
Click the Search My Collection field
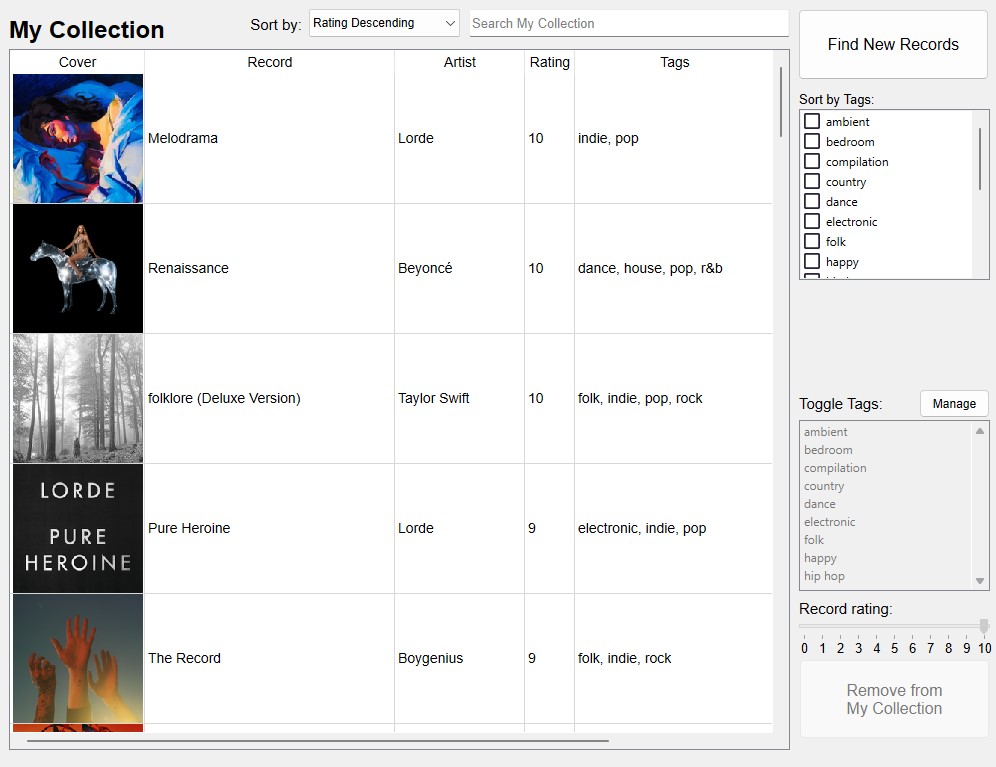(x=629, y=24)
